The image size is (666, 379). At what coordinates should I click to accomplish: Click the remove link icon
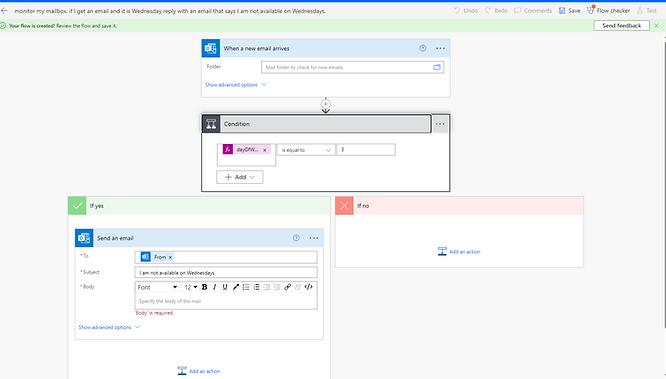(x=298, y=287)
